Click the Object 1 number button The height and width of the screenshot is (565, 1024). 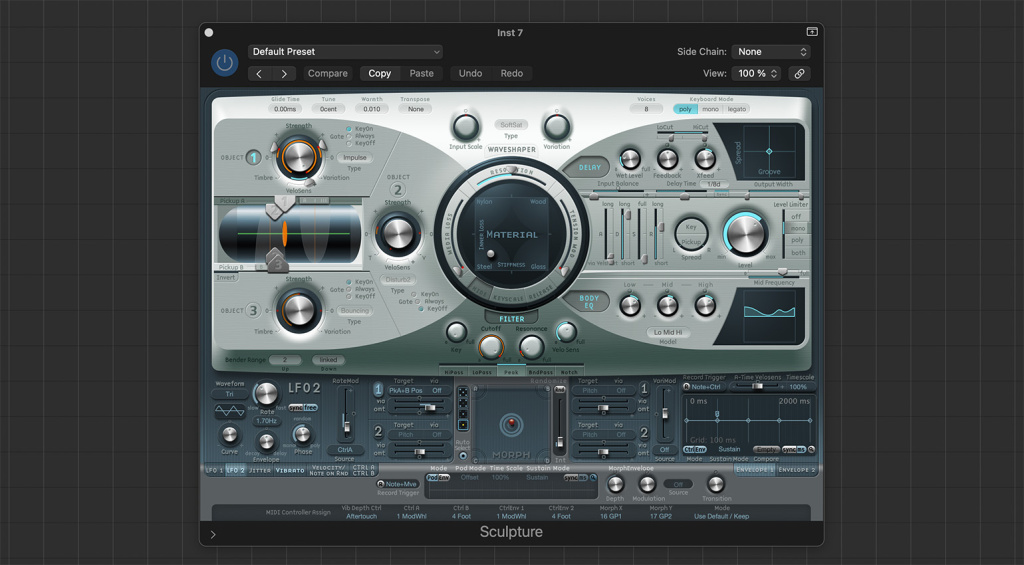[253, 157]
